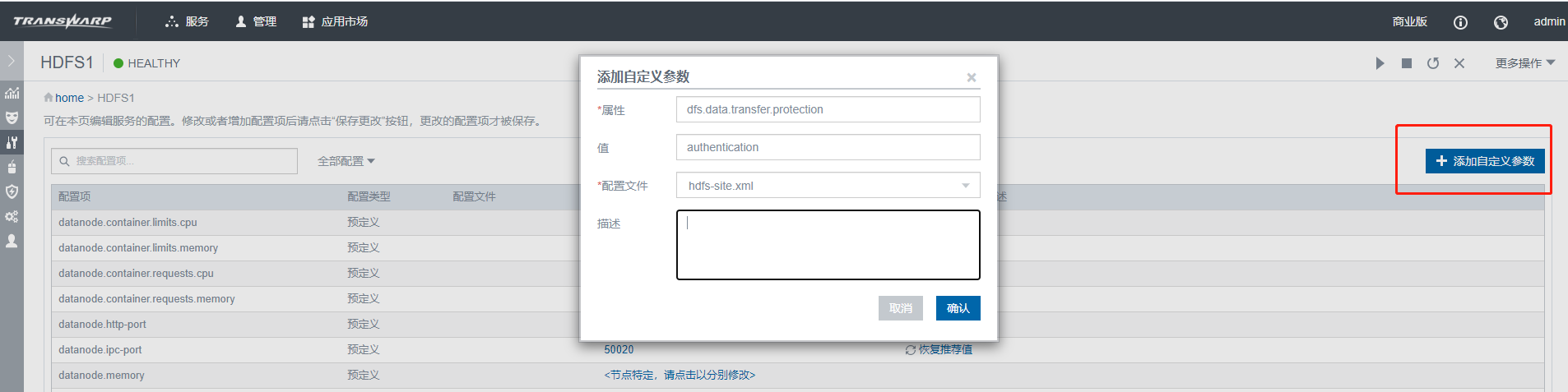The height and width of the screenshot is (392, 1568).
Task: Expand the left sidebar chevron
Action: (x=12, y=62)
